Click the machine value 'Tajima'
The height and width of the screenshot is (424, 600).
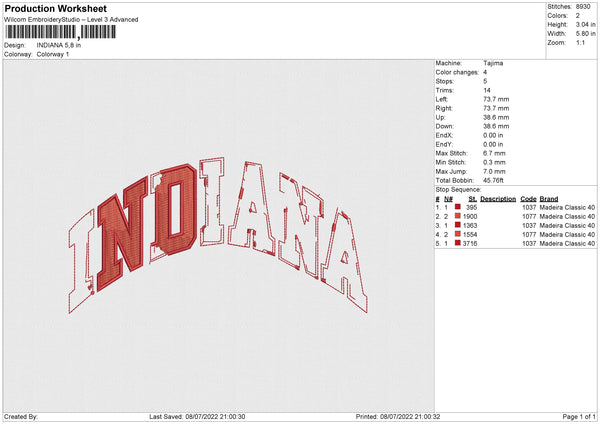click(x=493, y=63)
